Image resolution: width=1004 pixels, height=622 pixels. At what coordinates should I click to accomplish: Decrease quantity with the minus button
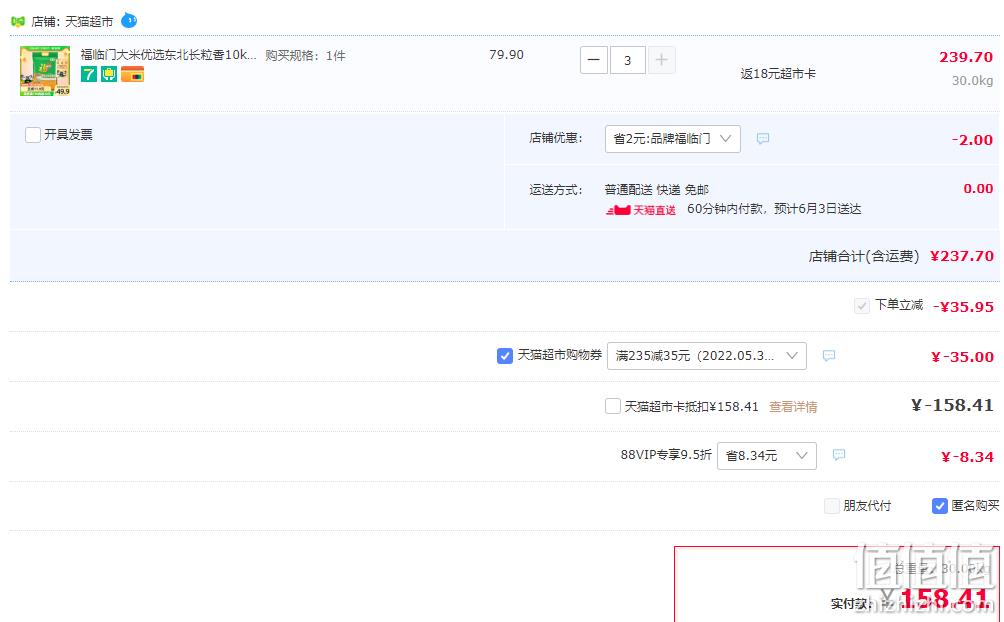(x=594, y=60)
